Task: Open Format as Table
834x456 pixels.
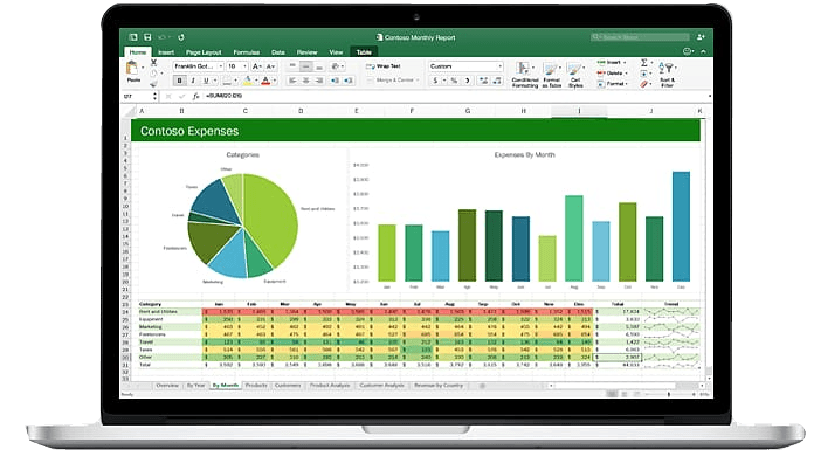Action: 552,74
